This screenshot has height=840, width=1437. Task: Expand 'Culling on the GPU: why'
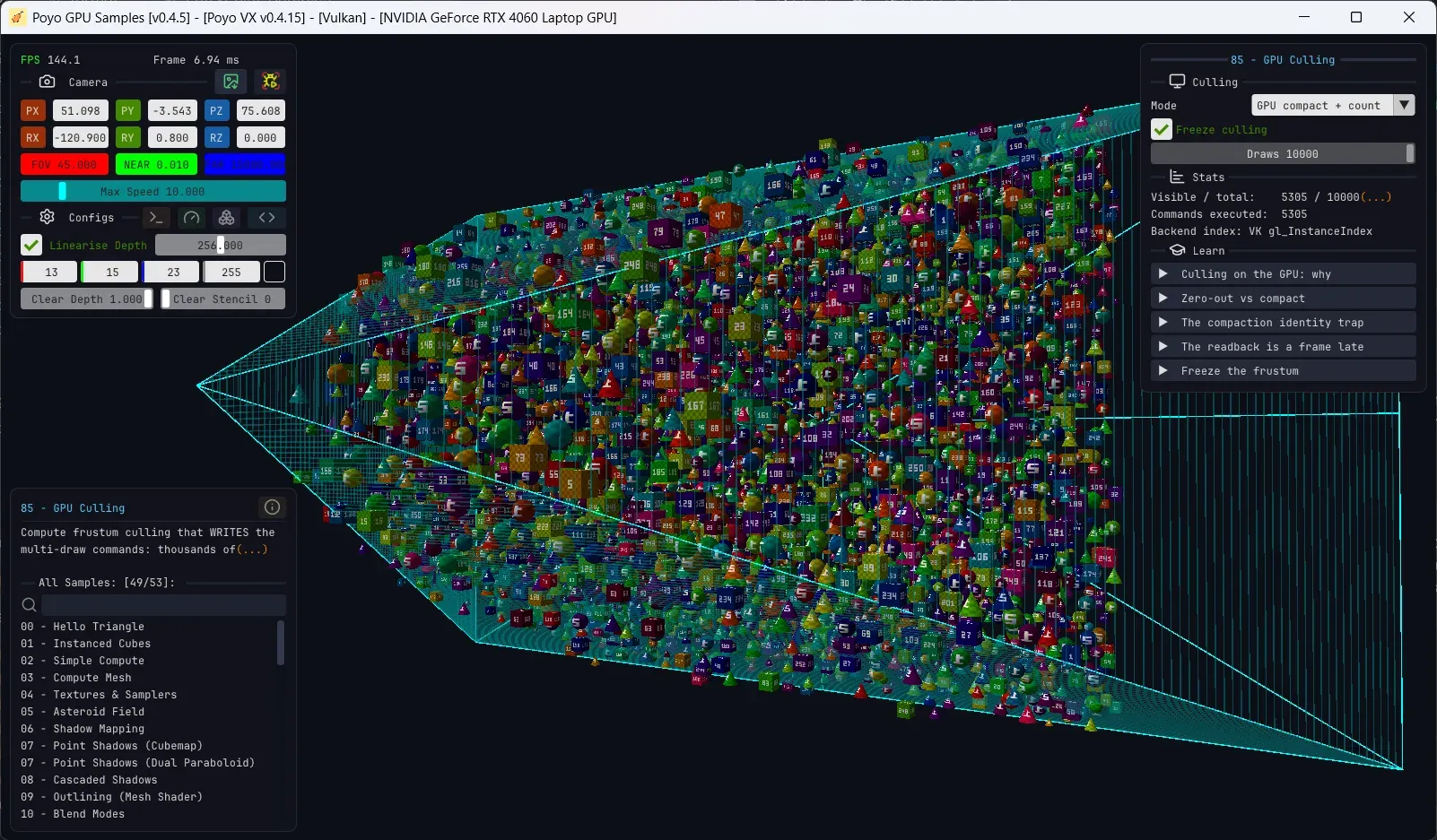point(1283,273)
